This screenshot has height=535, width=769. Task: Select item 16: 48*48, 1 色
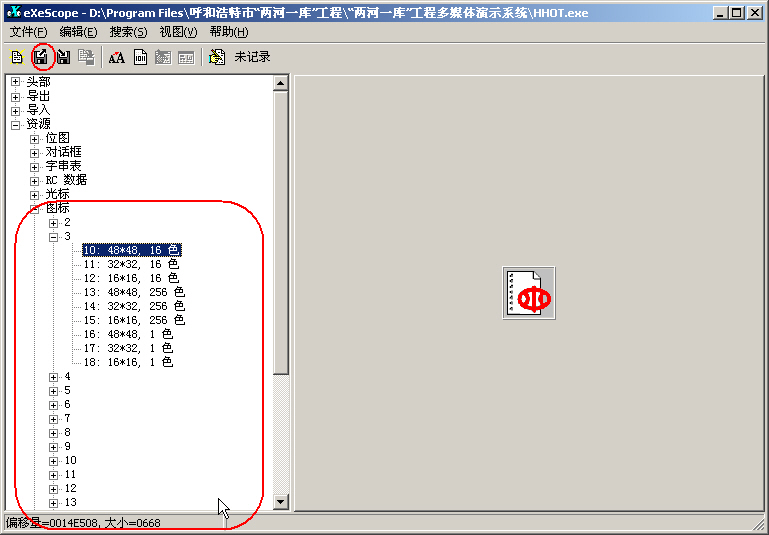pyautogui.click(x=128, y=334)
